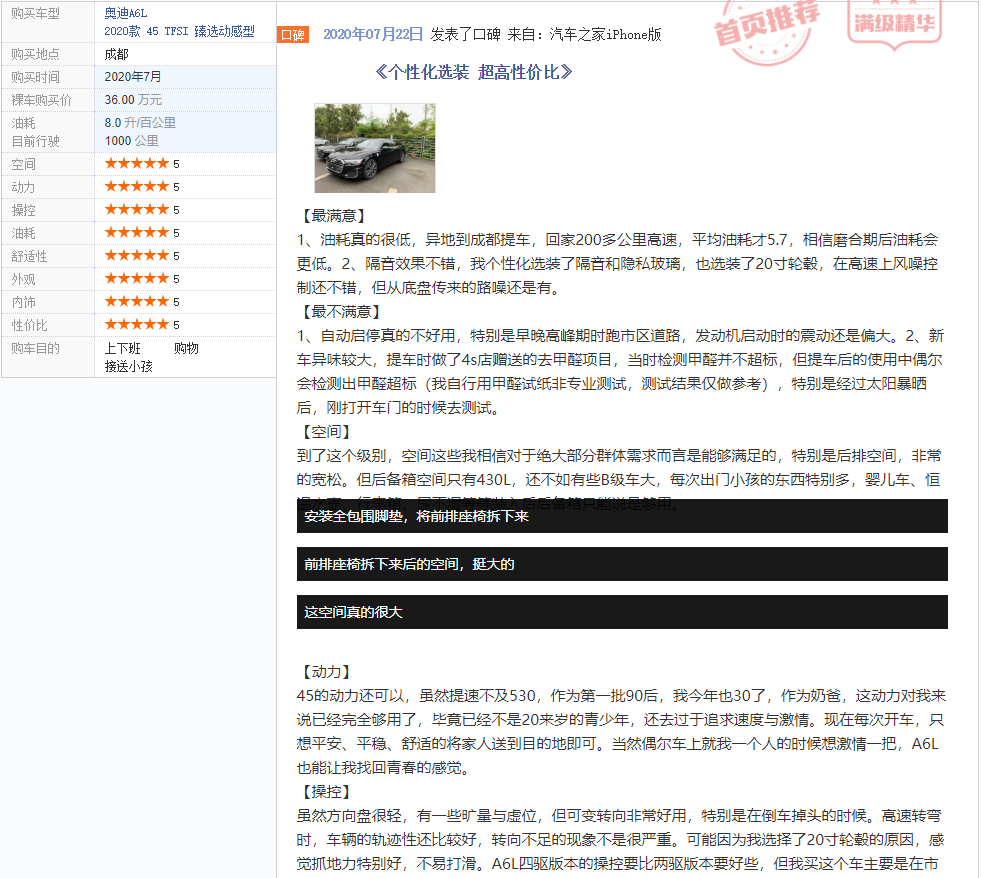Image resolution: width=981 pixels, height=878 pixels.
Task: Click the orange 口碑 badge icon
Action: [293, 34]
